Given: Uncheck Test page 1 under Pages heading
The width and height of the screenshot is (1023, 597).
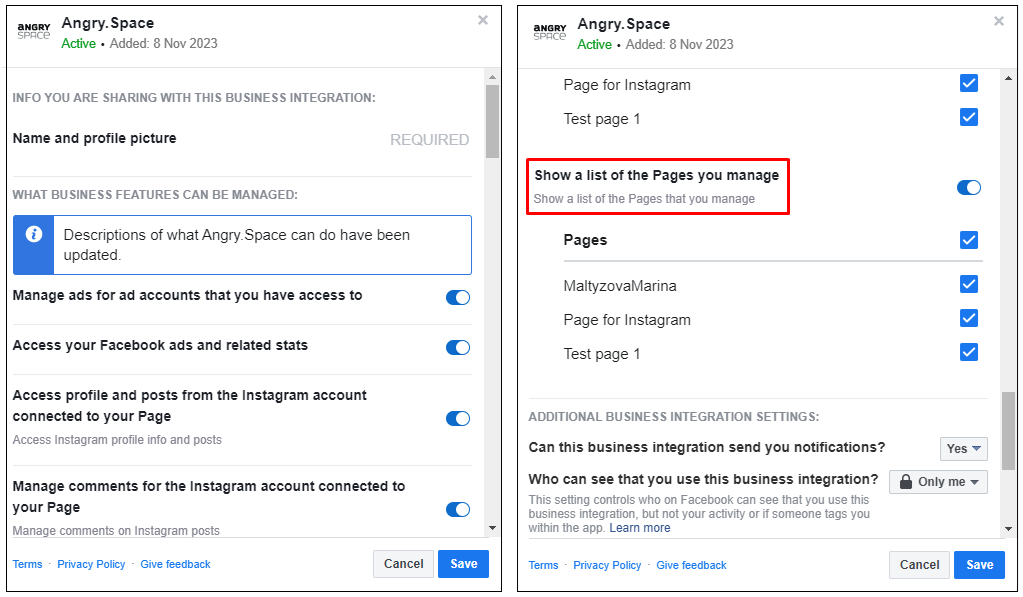Looking at the screenshot, I should click(969, 352).
